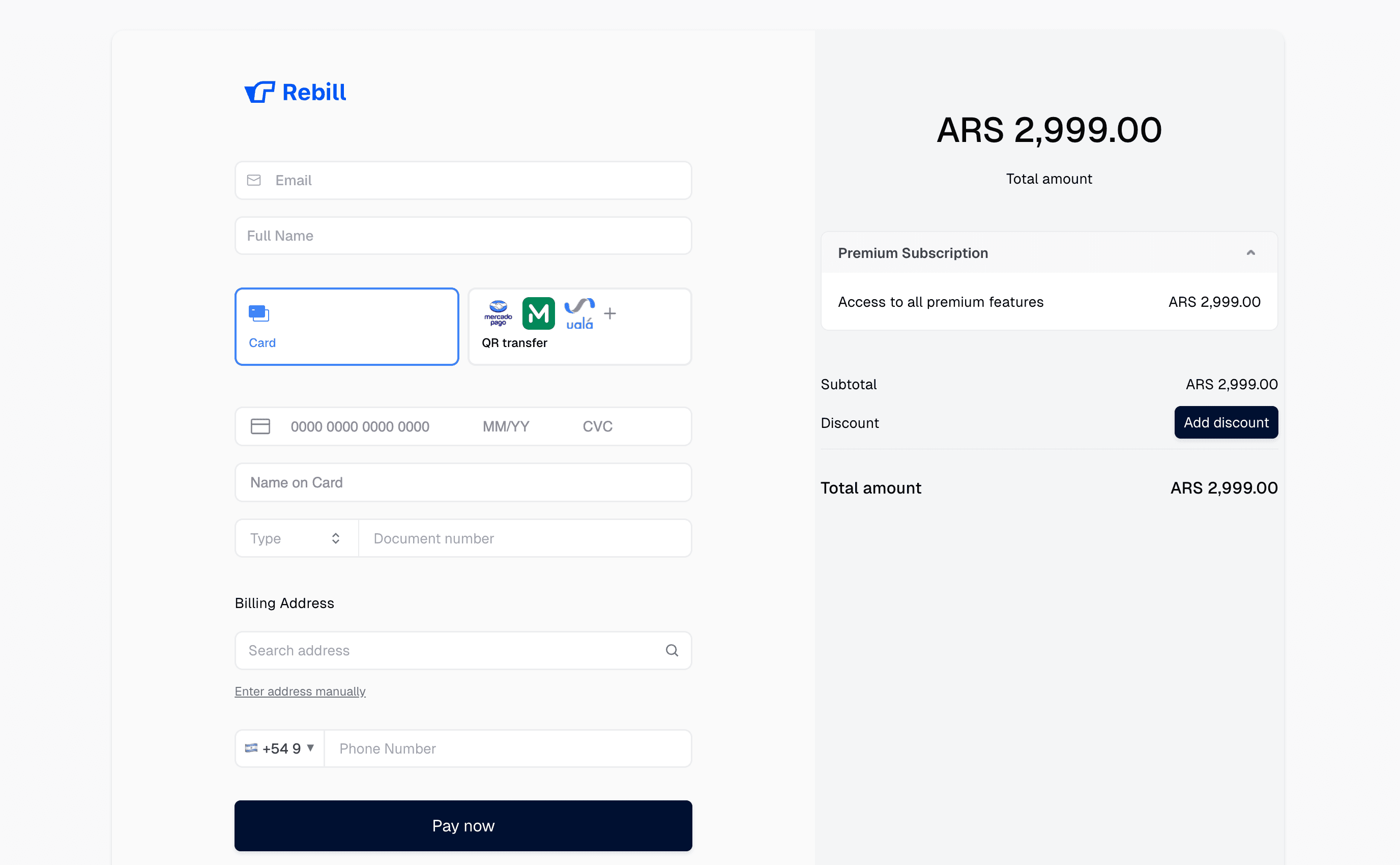Click the Pay now button

click(x=462, y=825)
